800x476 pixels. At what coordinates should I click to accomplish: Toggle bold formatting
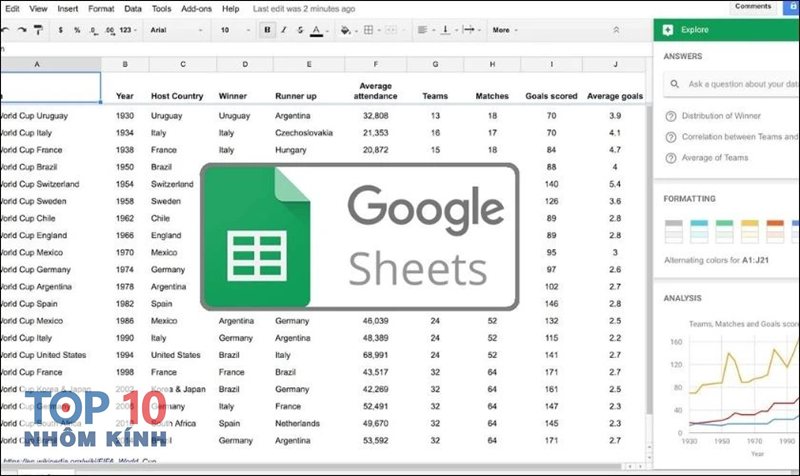point(267,30)
